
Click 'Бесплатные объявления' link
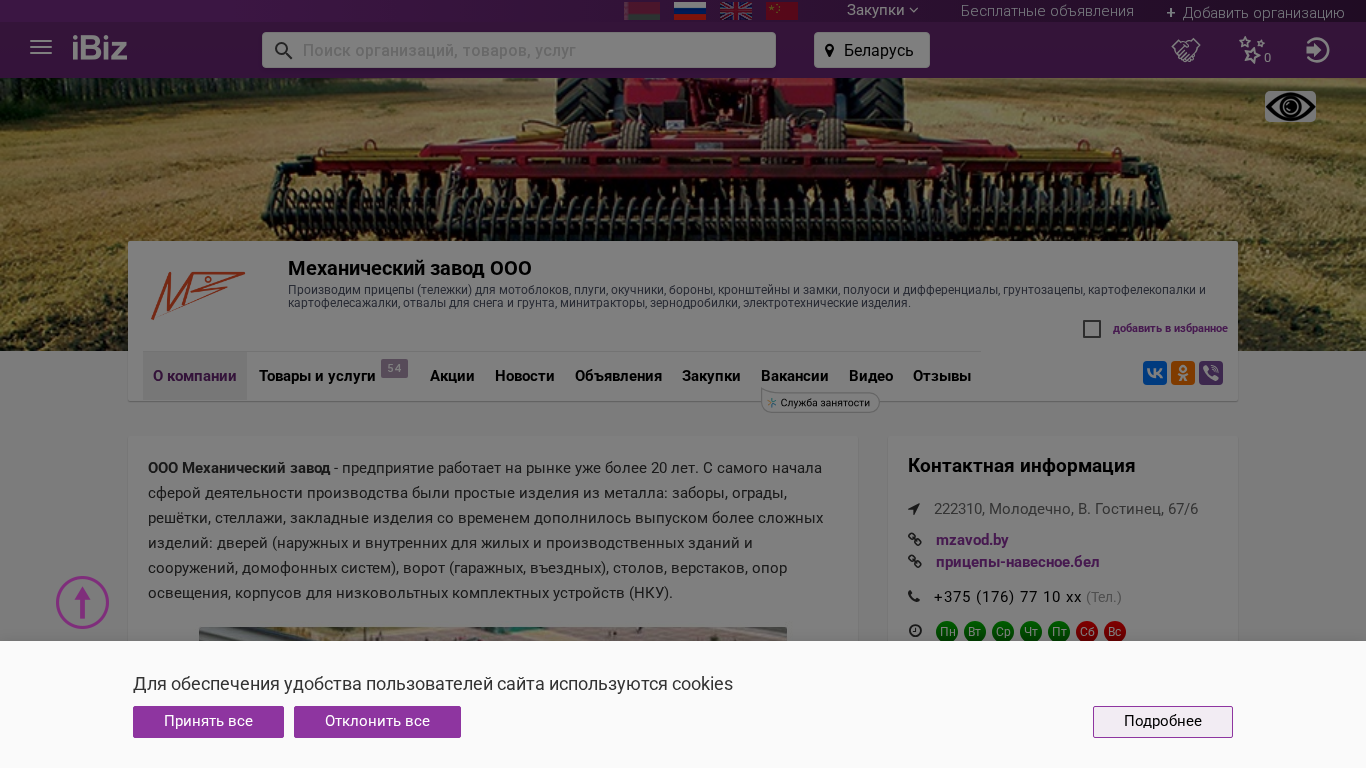1047,11
